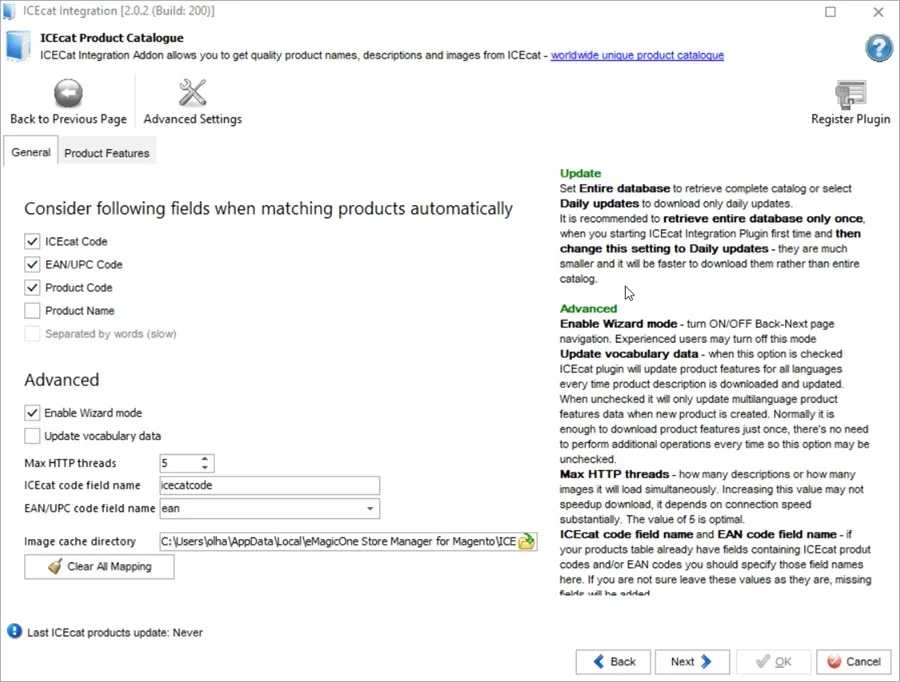Uncheck the Product Code checkbox
Image resolution: width=900 pixels, height=682 pixels.
(x=32, y=287)
